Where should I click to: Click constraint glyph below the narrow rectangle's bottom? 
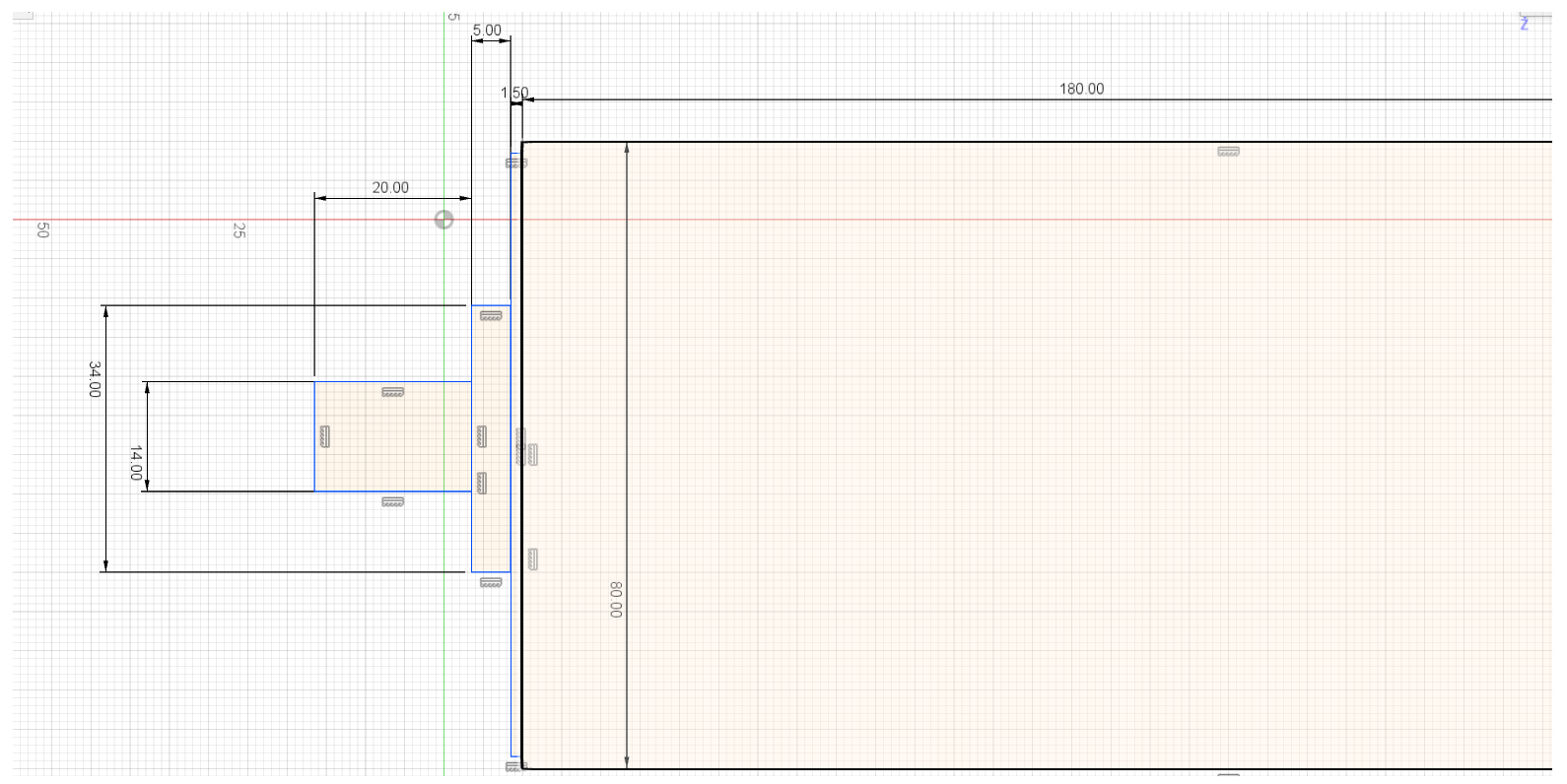click(491, 583)
